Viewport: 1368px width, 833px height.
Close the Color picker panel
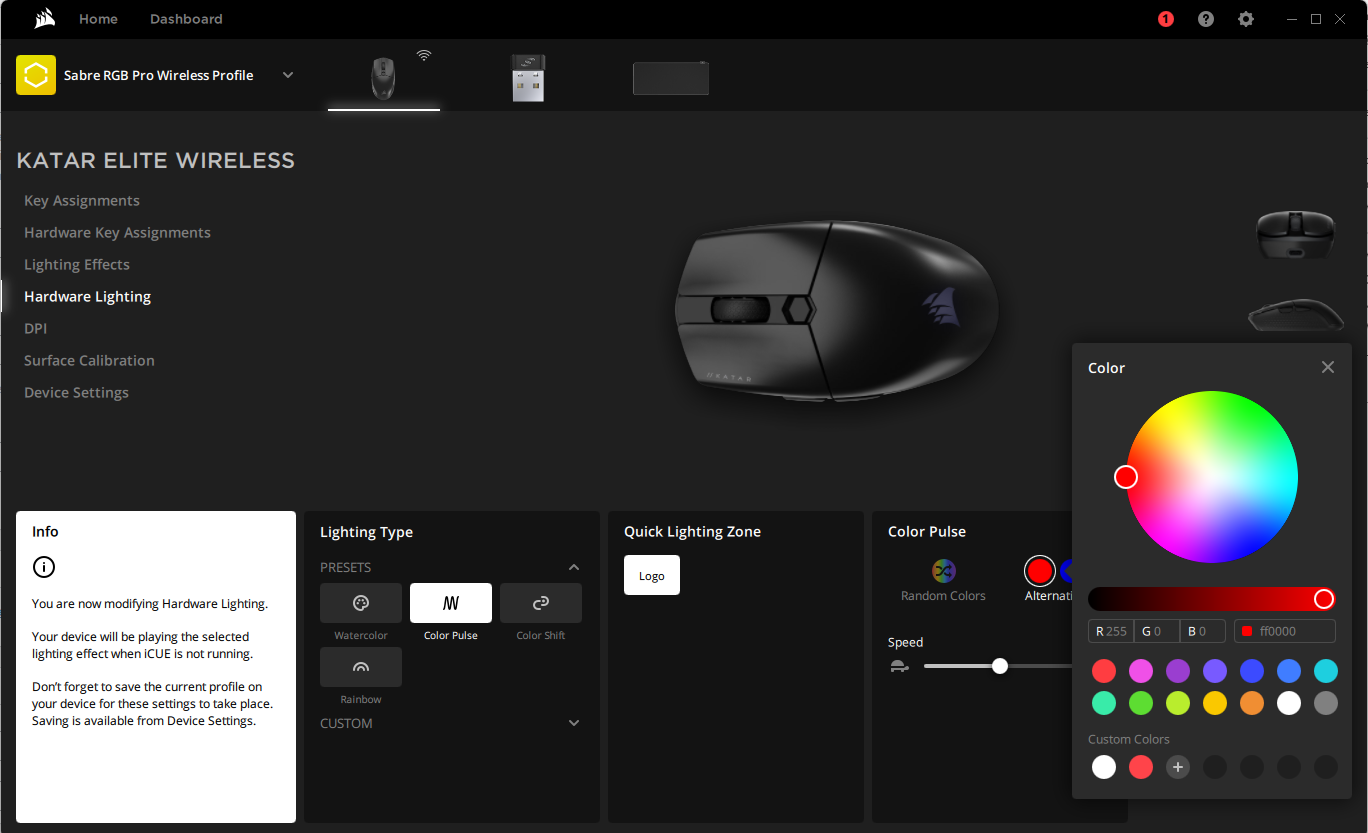[1328, 367]
